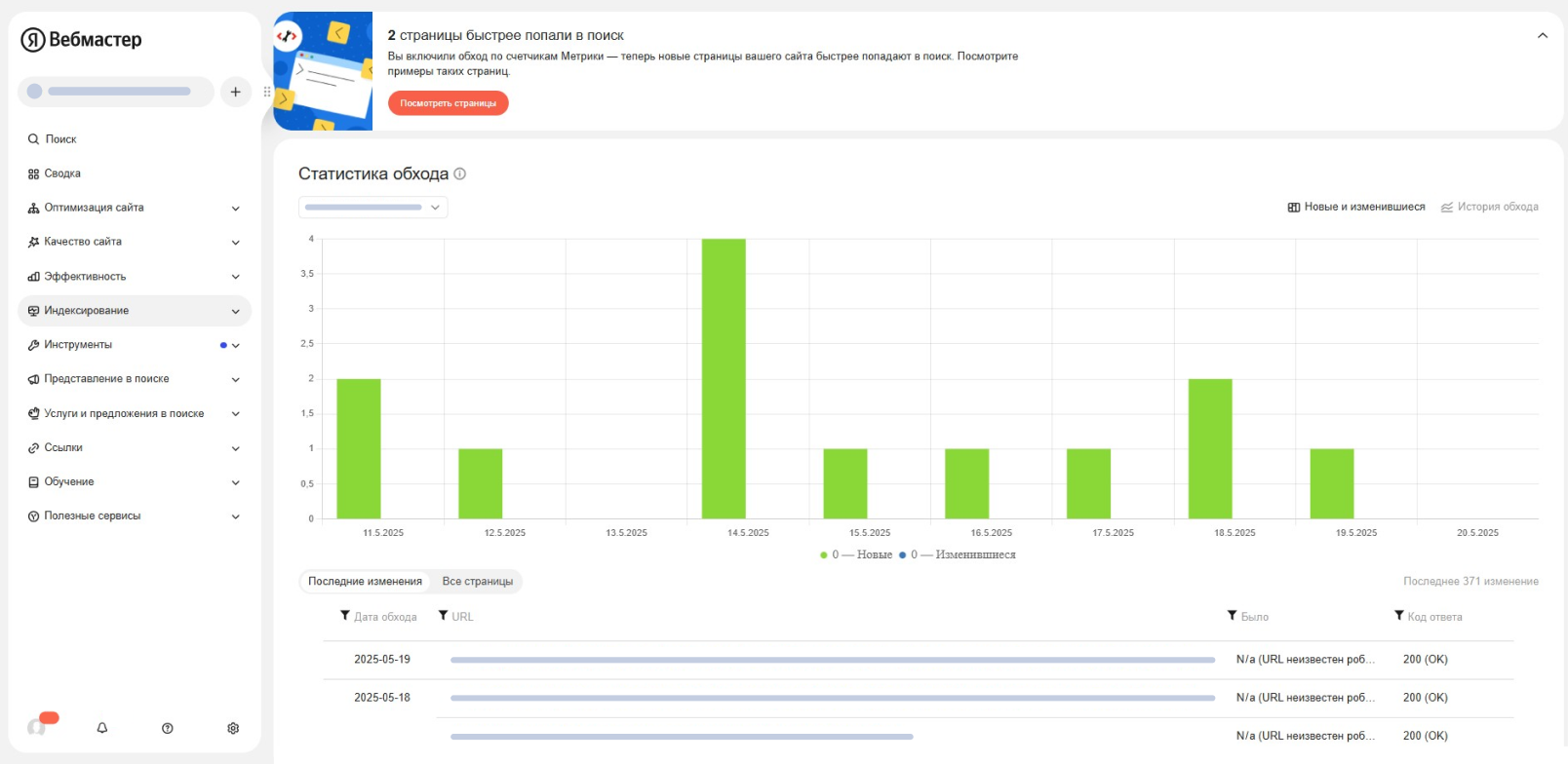Image resolution: width=1568 pixels, height=764 pixels.
Task: Open settings gear icon in sidebar
Action: point(233,728)
